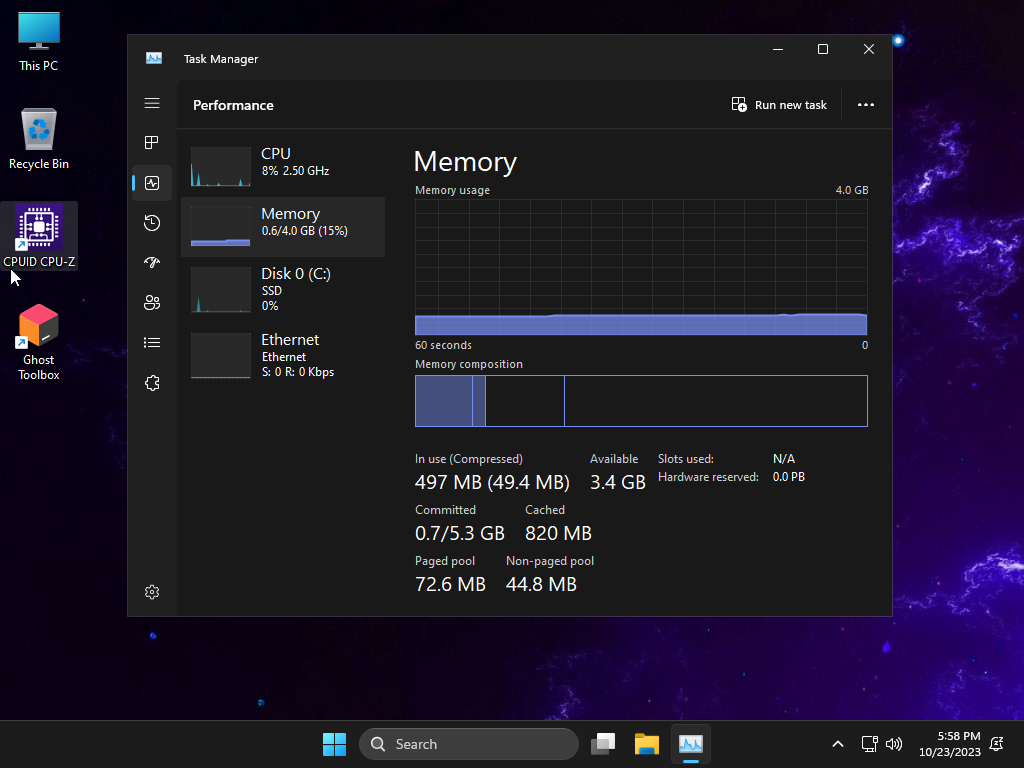Image resolution: width=1024 pixels, height=768 pixels.
Task: Click the Memory composition bar
Action: click(641, 401)
